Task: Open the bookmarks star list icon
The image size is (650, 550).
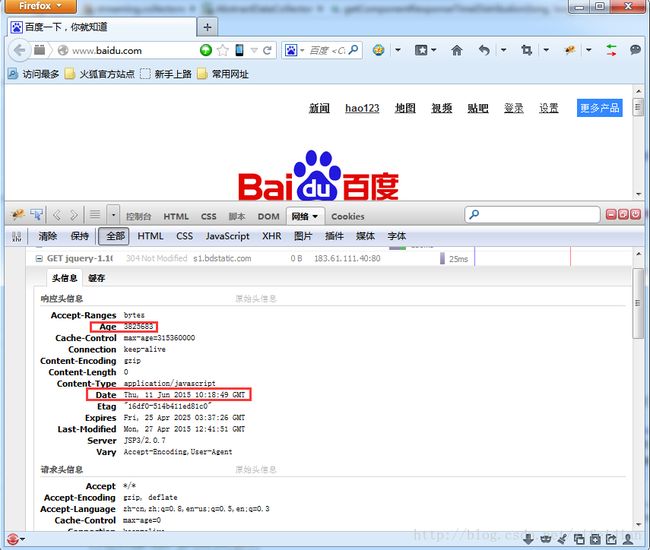Action: tap(421, 51)
